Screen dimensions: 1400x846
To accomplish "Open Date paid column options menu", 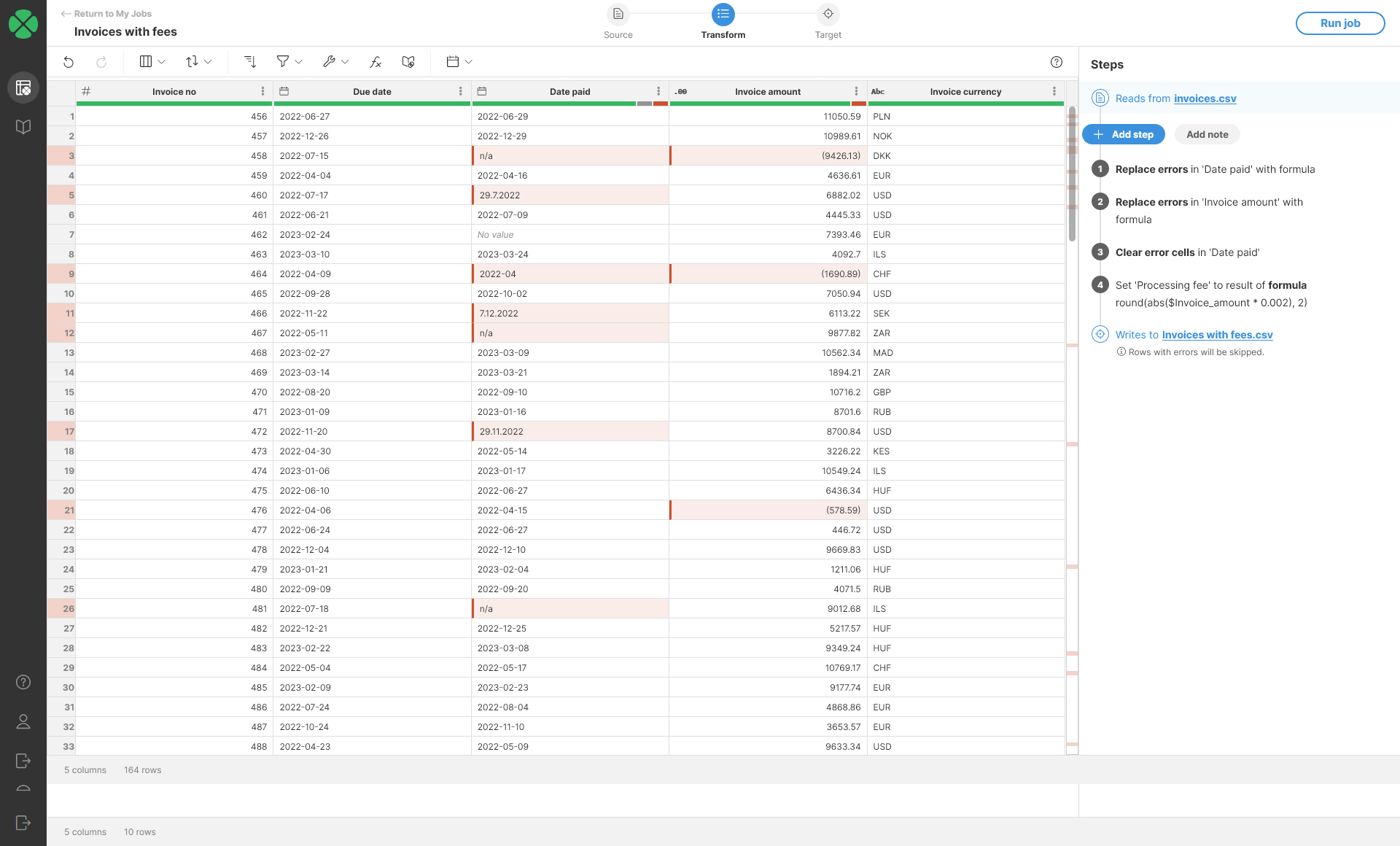I will 658,91.
